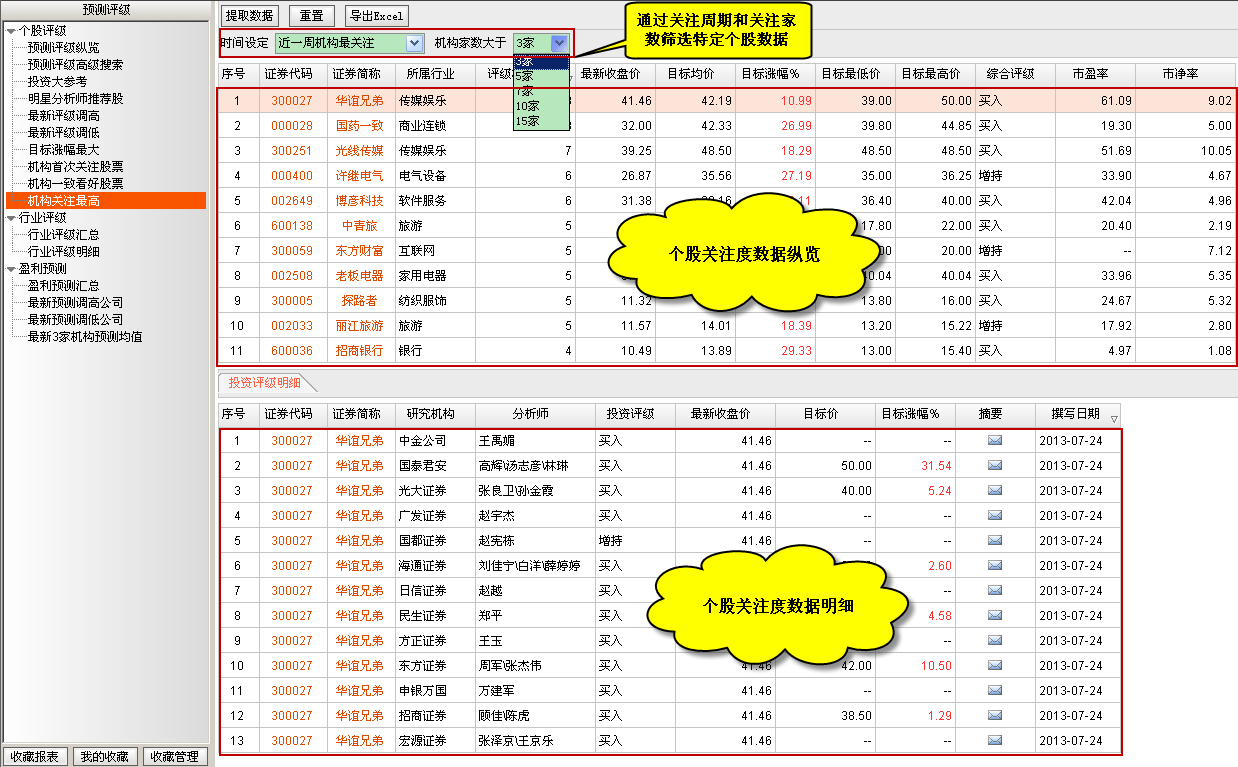The height and width of the screenshot is (767, 1238).
Task: Collapse the 个股评级 tree node
Action: click(10, 30)
